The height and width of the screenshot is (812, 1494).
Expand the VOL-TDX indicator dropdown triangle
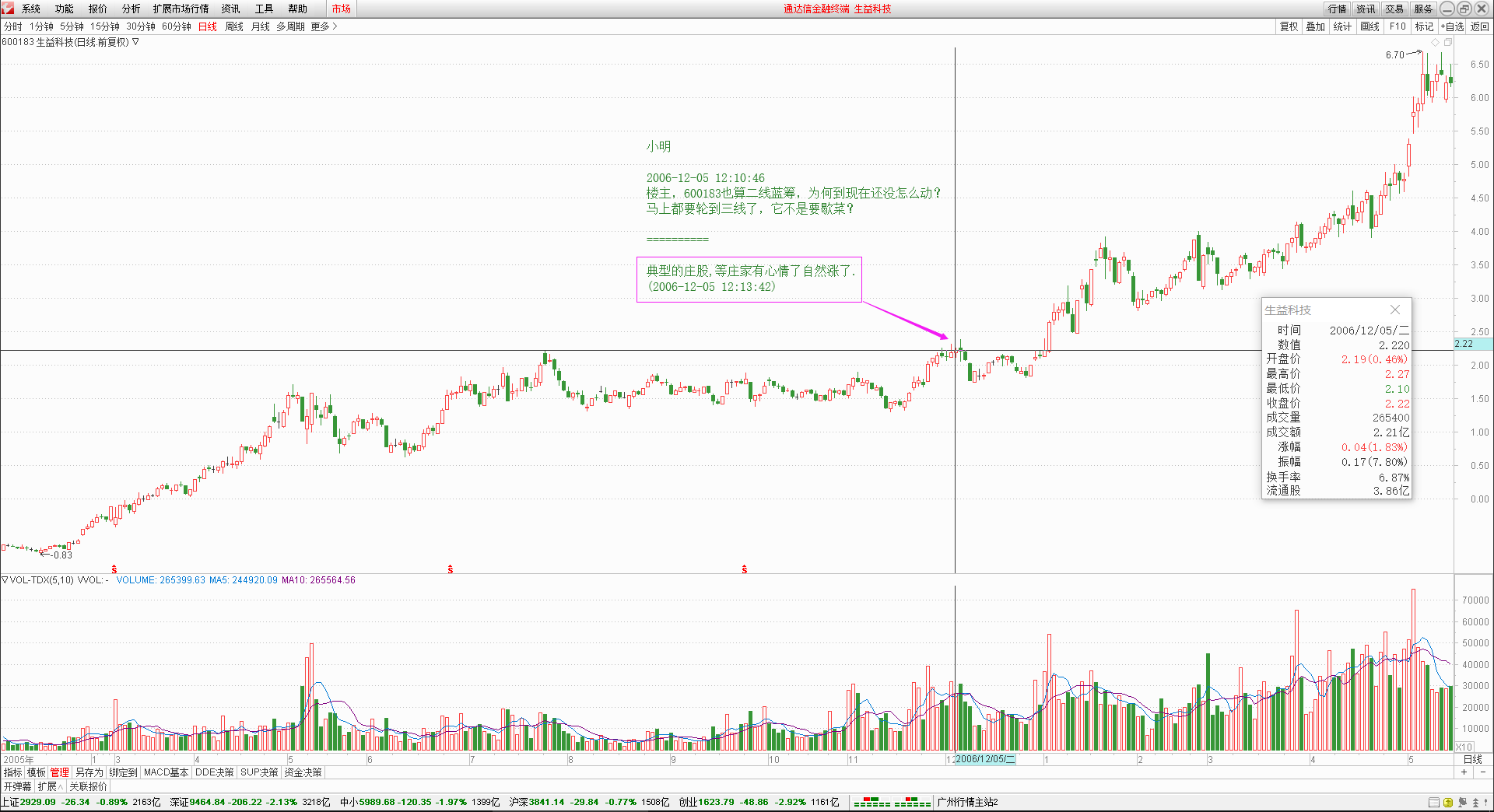[x=5, y=580]
